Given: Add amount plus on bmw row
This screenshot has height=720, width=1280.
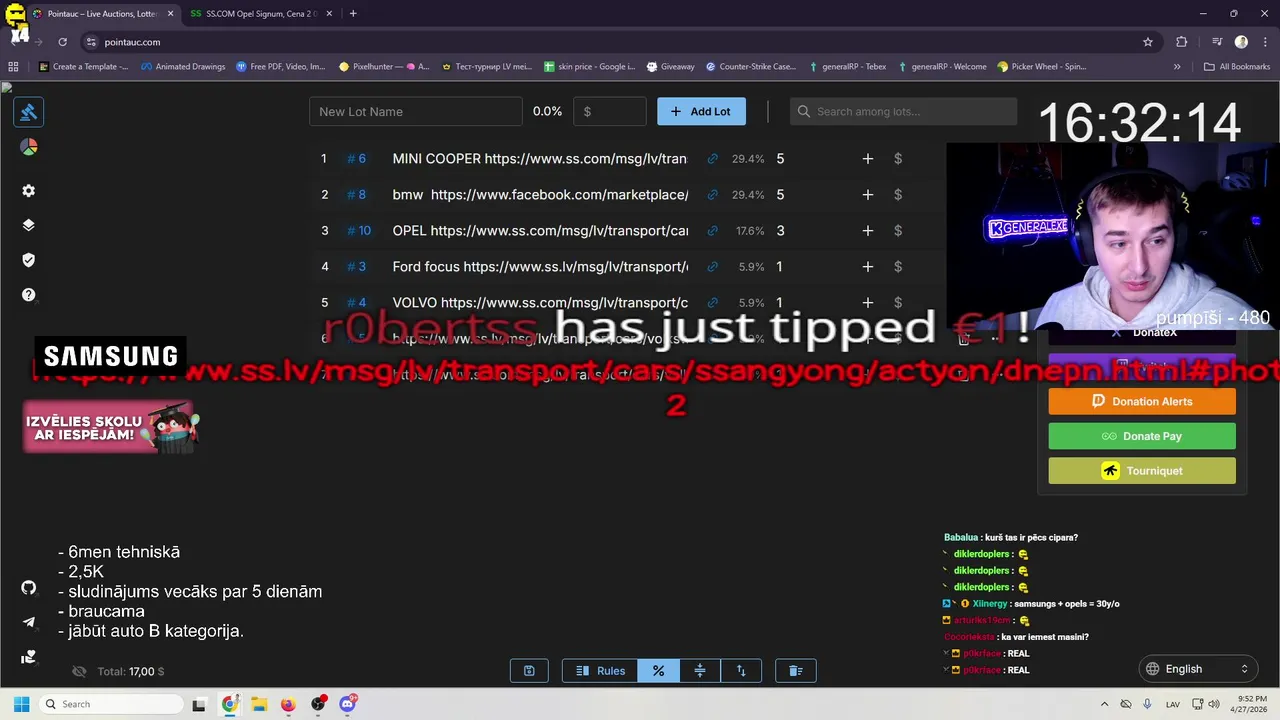Looking at the screenshot, I should pos(867,195).
